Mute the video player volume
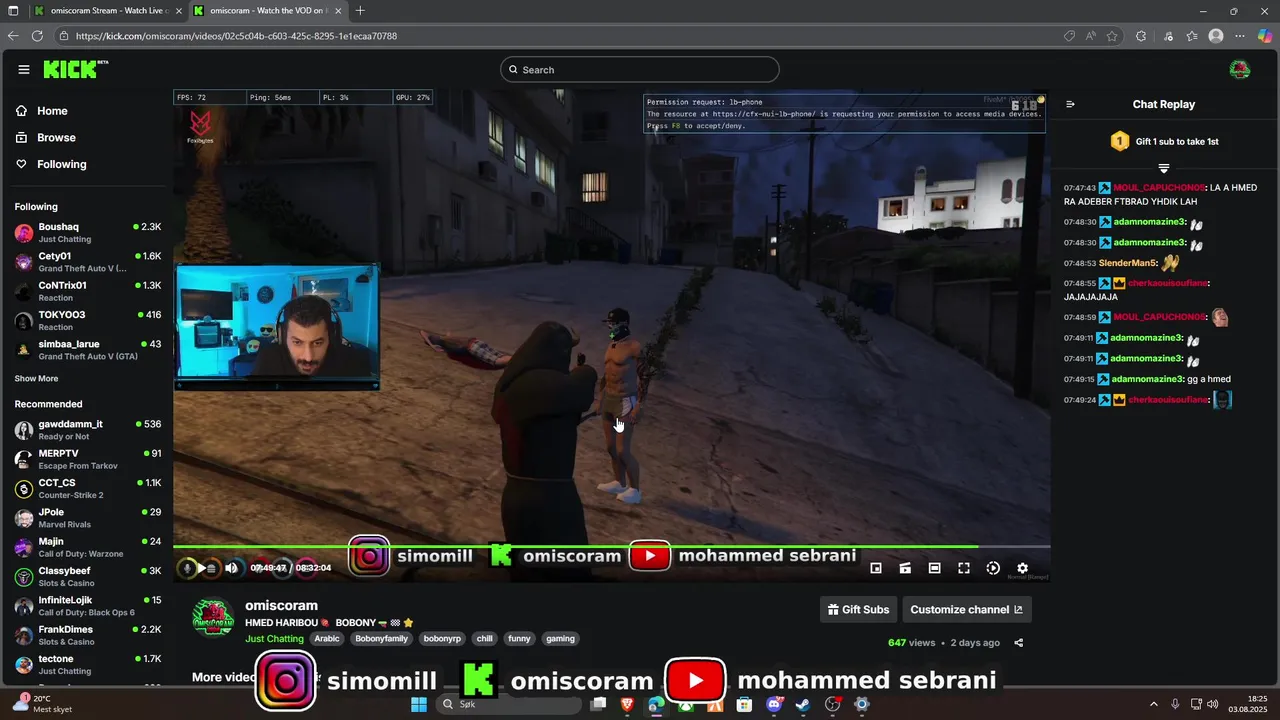This screenshot has height=720, width=1280. tap(231, 568)
